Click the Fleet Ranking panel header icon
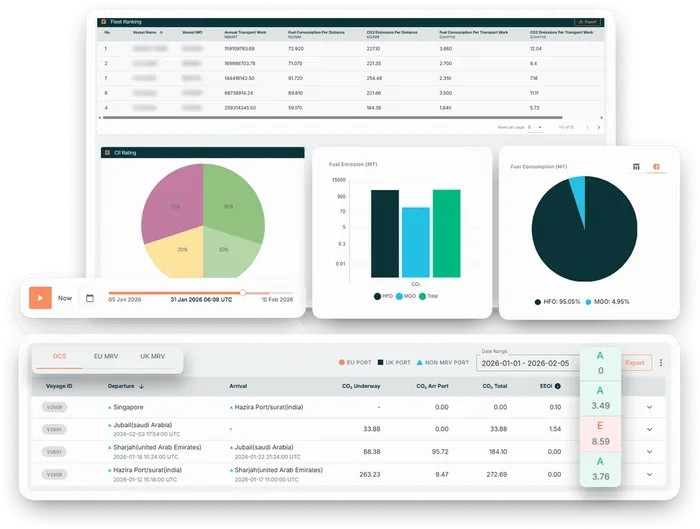The image size is (700, 529). pyautogui.click(x=104, y=22)
